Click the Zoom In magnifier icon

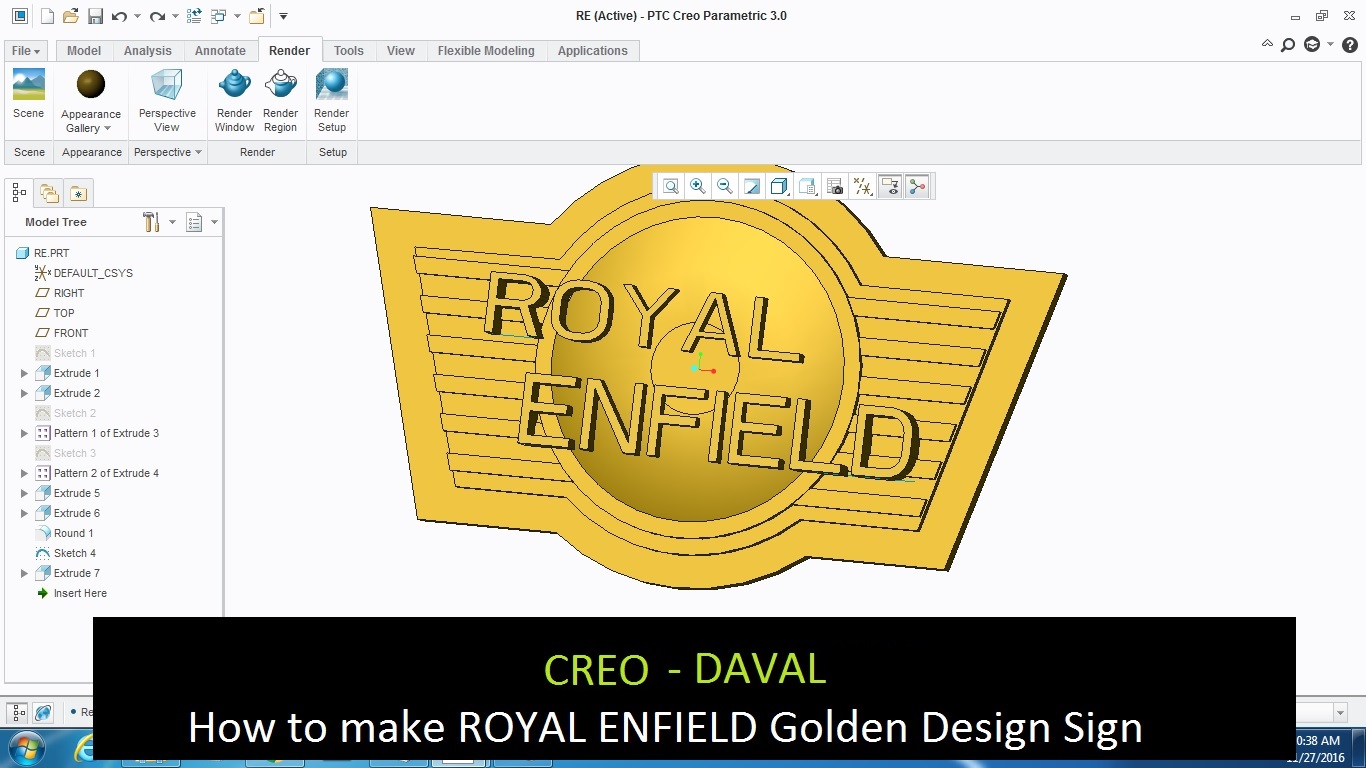tap(698, 186)
